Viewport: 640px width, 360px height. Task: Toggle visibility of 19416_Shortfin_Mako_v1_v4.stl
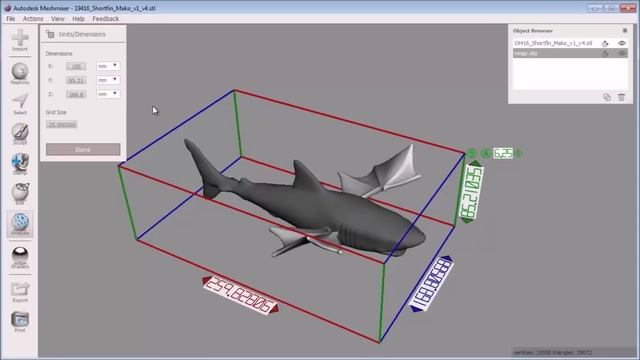pyautogui.click(x=622, y=43)
